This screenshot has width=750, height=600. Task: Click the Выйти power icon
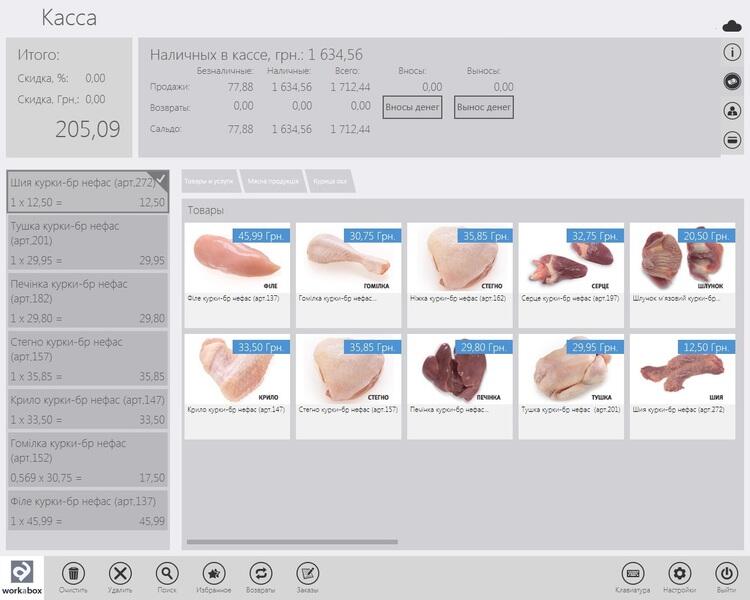click(x=727, y=573)
